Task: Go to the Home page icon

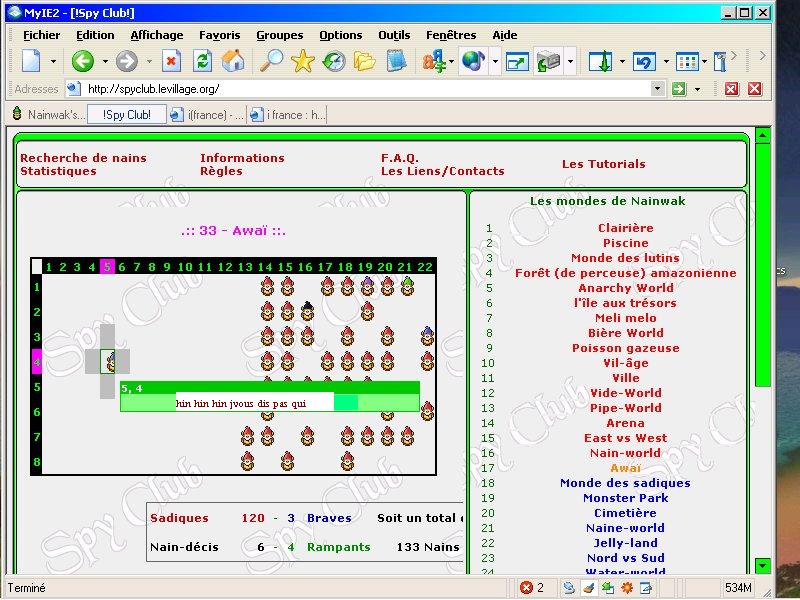Action: click(233, 61)
